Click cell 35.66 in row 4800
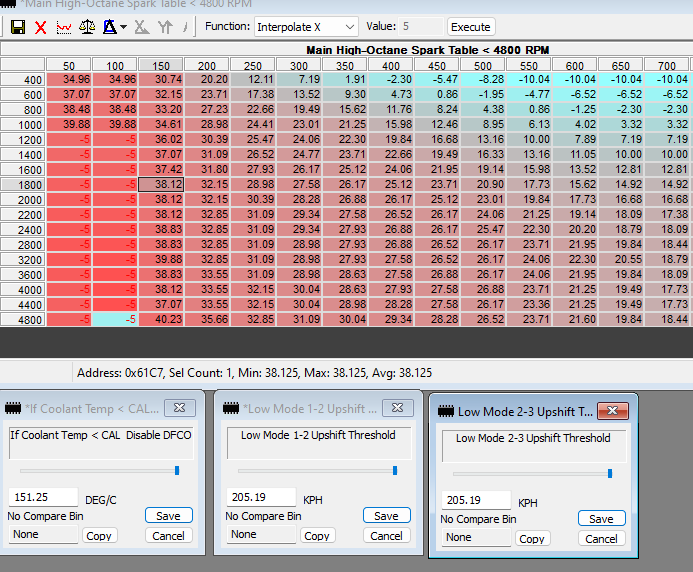693x572 pixels. pyautogui.click(x=207, y=319)
